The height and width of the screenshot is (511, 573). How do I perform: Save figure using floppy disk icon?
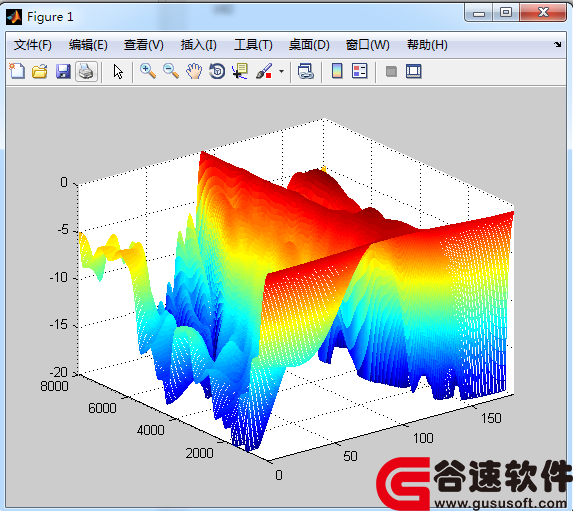coord(63,71)
